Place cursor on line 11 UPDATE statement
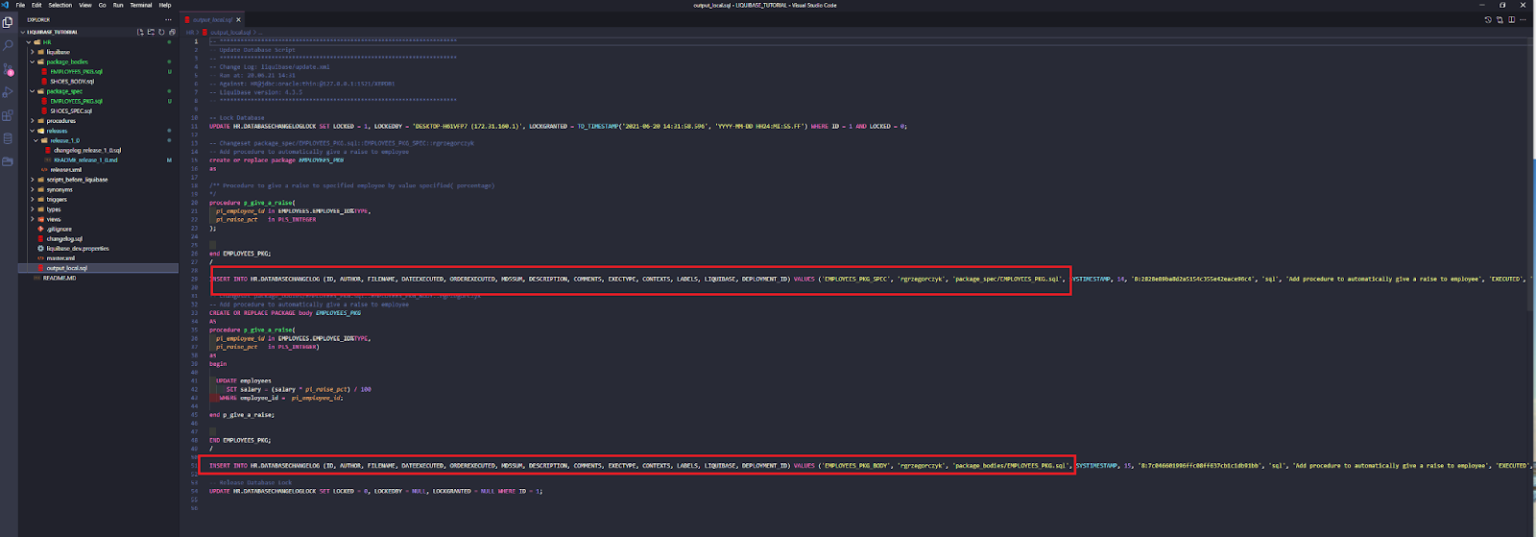1536x537 pixels. coord(558,127)
